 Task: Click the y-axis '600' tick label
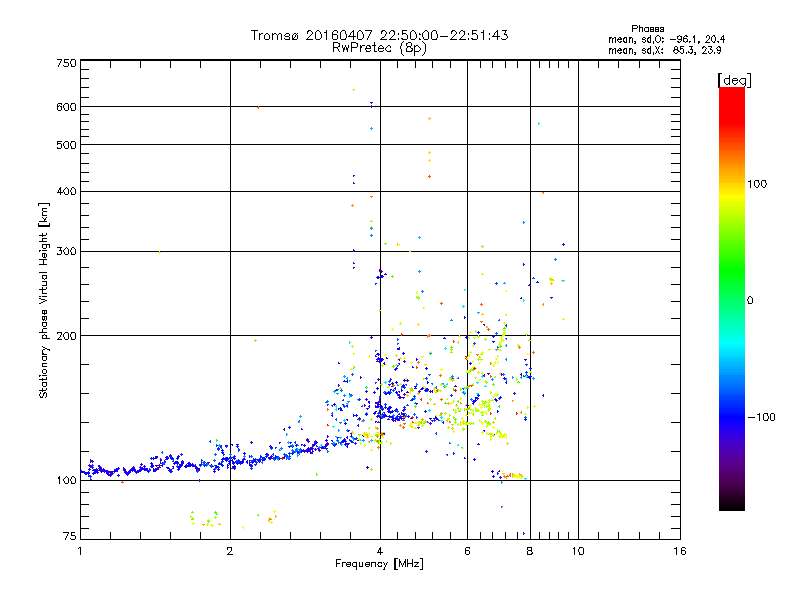66,107
